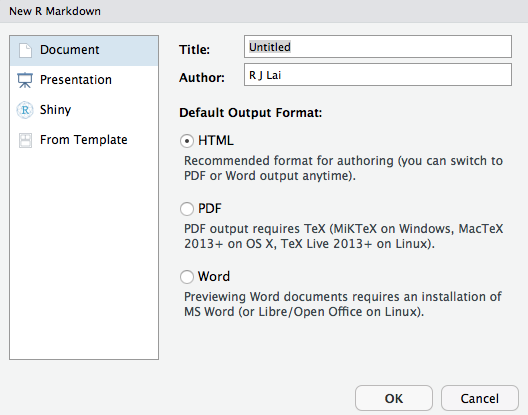Open From Template in the sidebar list

[x=84, y=140]
